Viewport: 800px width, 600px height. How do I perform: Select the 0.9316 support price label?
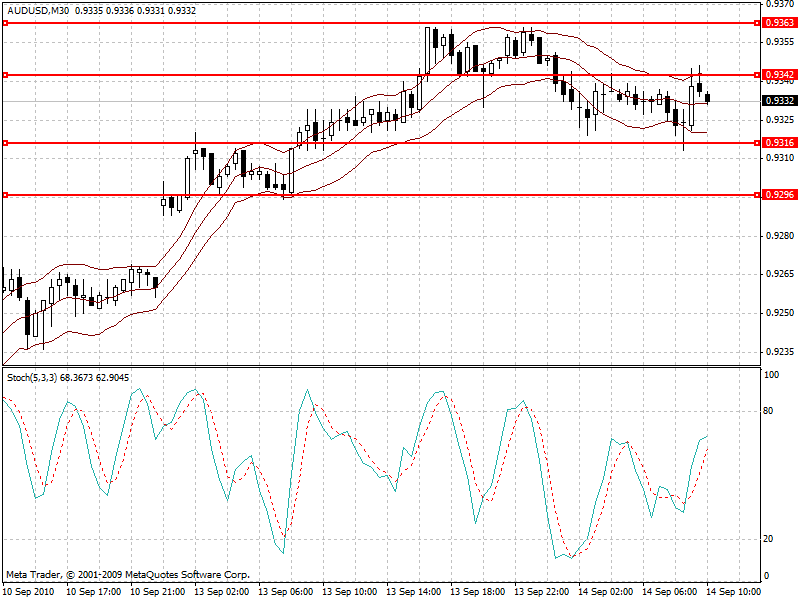tap(779, 143)
